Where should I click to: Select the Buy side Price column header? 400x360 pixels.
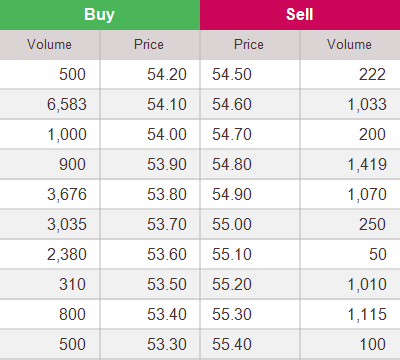coord(149,45)
